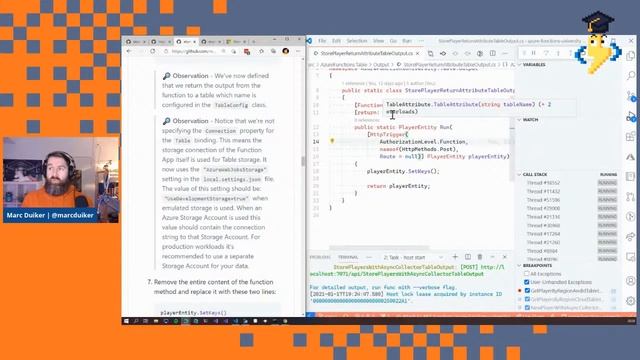Click the AzureFunctions.Table breadcrumb segment
The image size is (640, 360).
click(344, 65)
